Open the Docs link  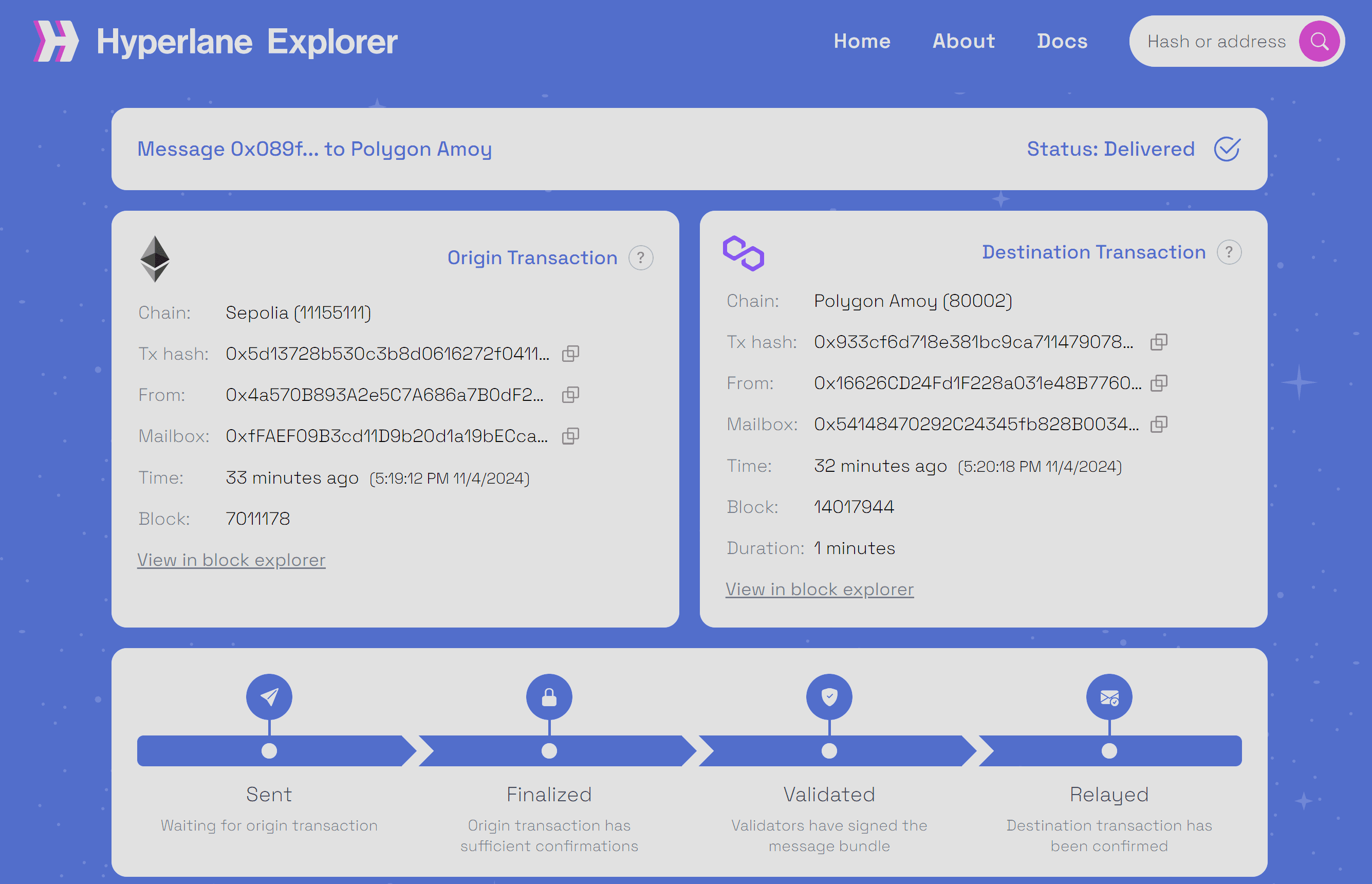(x=1062, y=41)
